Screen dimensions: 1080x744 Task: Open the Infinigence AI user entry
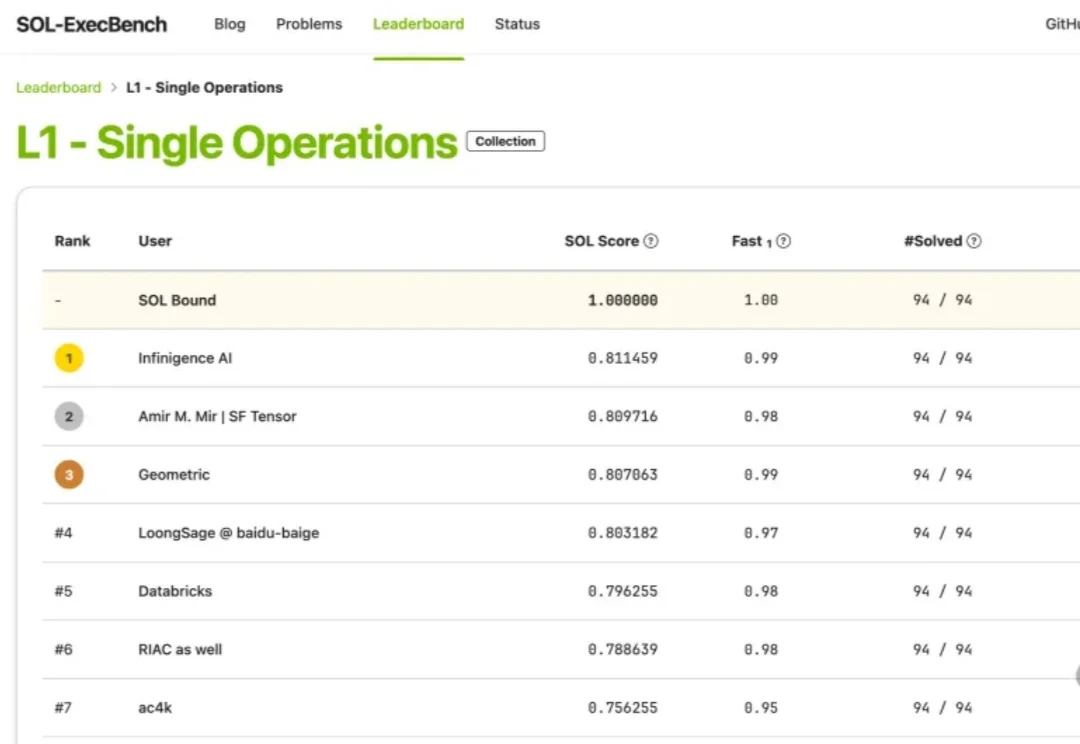click(185, 358)
